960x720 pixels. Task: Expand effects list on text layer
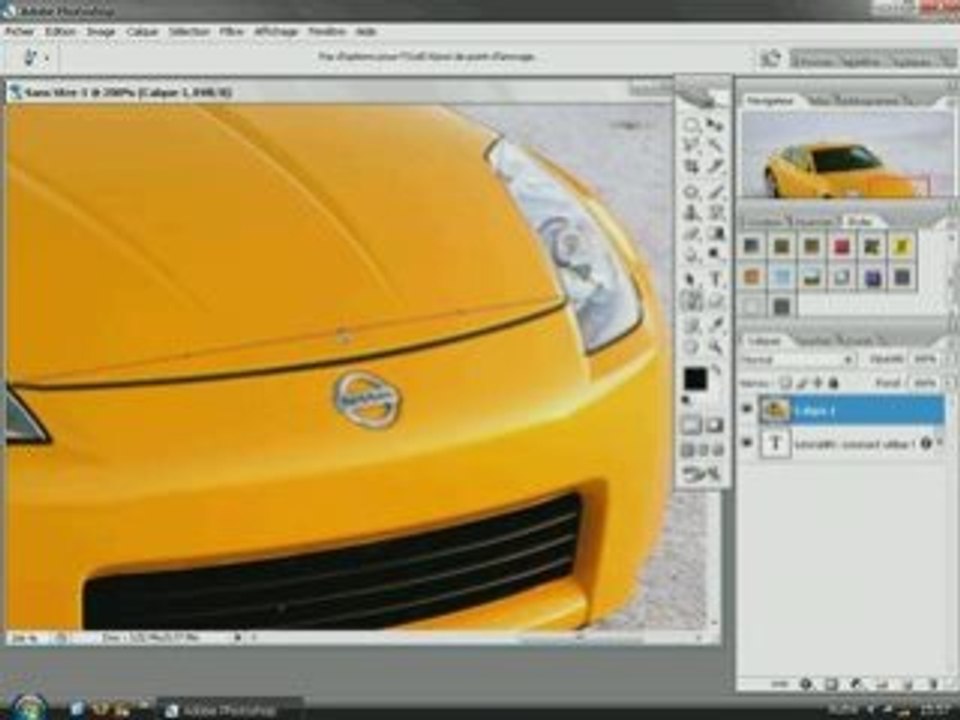pyautogui.click(x=941, y=443)
